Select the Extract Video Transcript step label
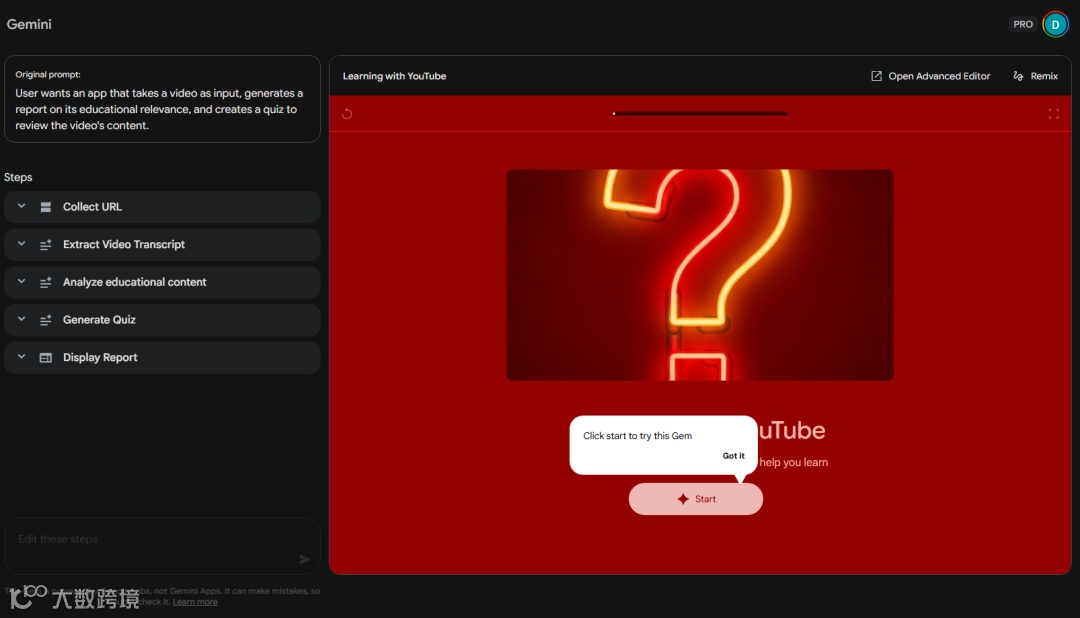The height and width of the screenshot is (618, 1080). point(124,245)
